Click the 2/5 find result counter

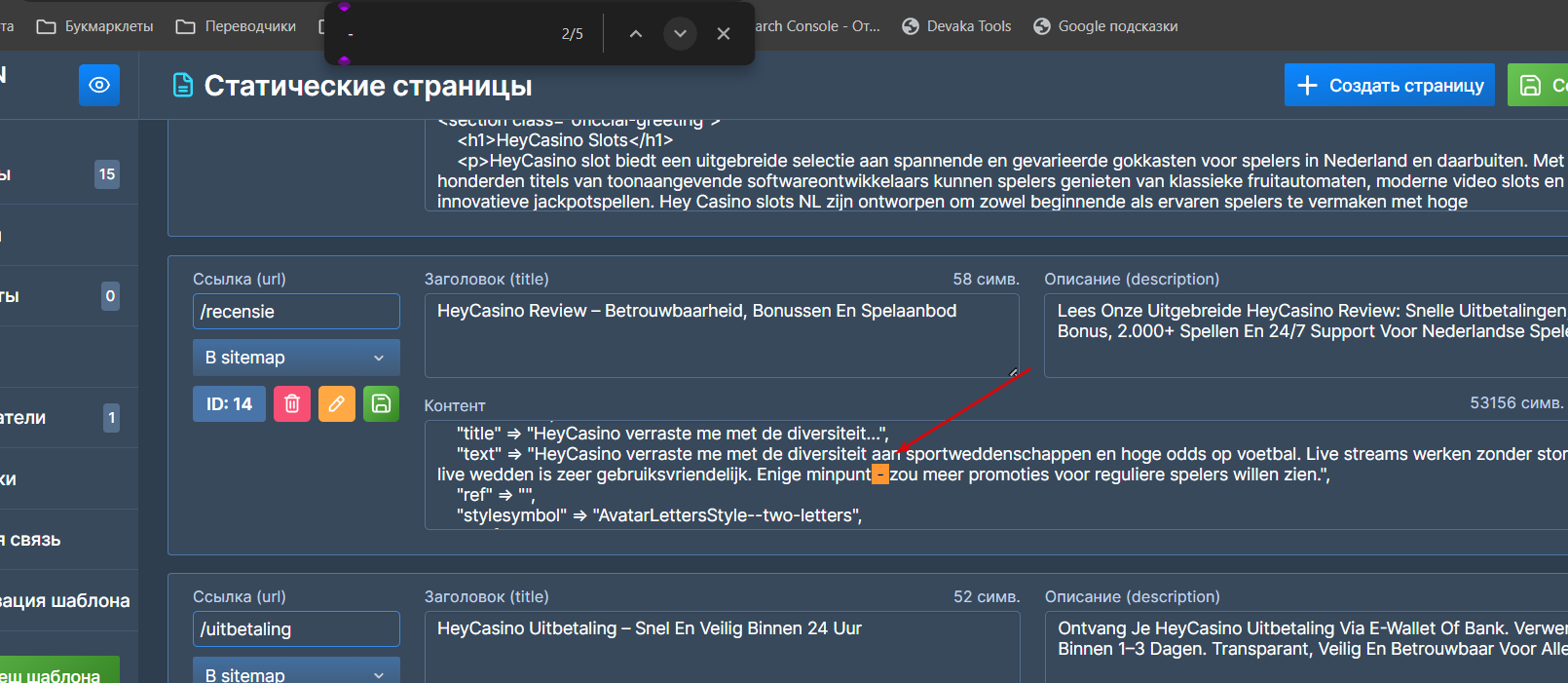click(573, 33)
